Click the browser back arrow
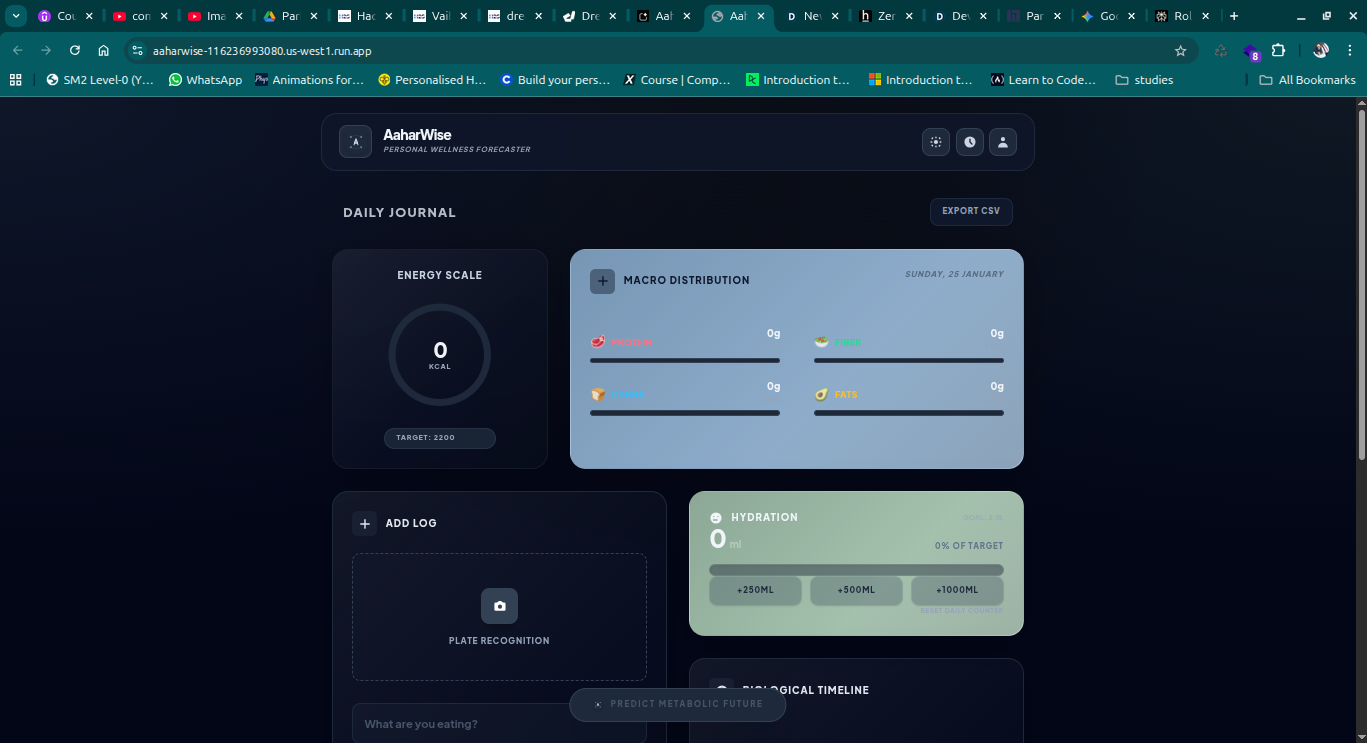 point(18,50)
